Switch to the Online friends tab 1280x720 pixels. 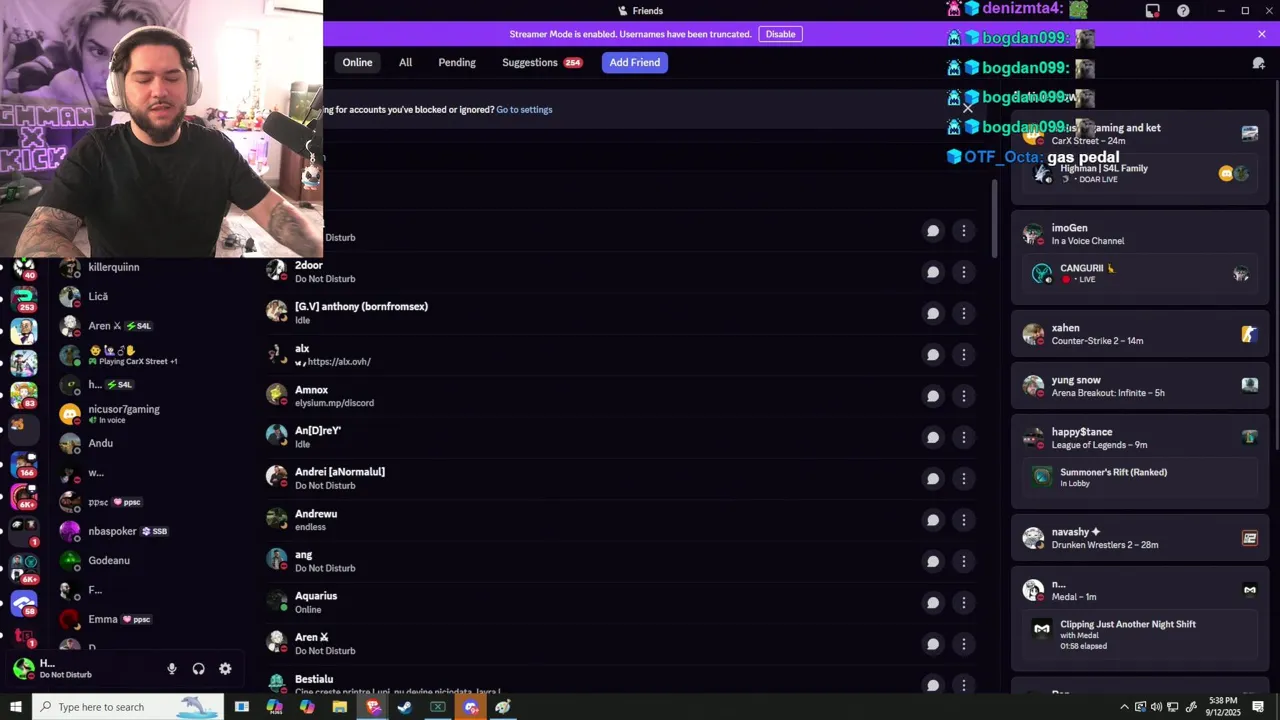click(x=357, y=62)
